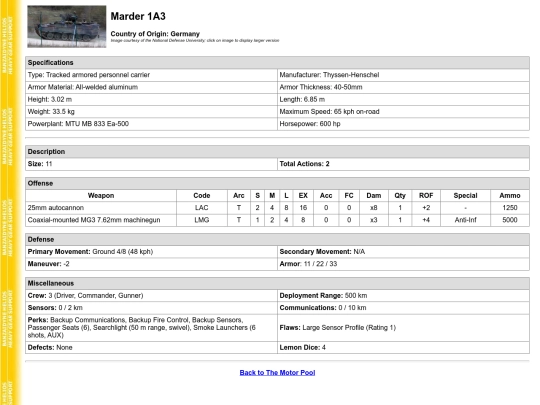Image resolution: width=540 pixels, height=405 pixels.
Task: Click the +4 ROF value
Action: click(426, 220)
